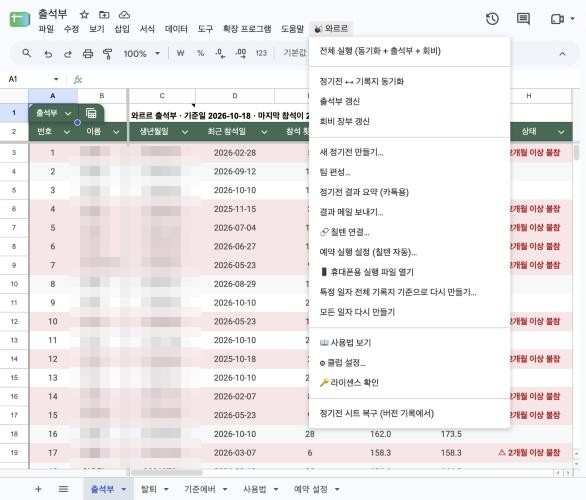Open comments panel icon
The height and width of the screenshot is (500, 586).
click(523, 19)
